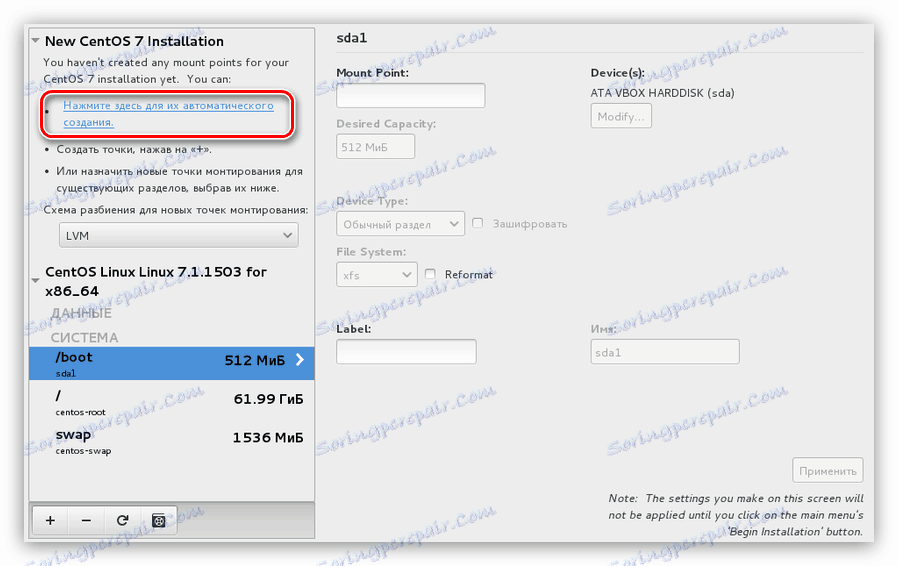Add a new mount point with plus button
The image size is (898, 566).
[50, 520]
